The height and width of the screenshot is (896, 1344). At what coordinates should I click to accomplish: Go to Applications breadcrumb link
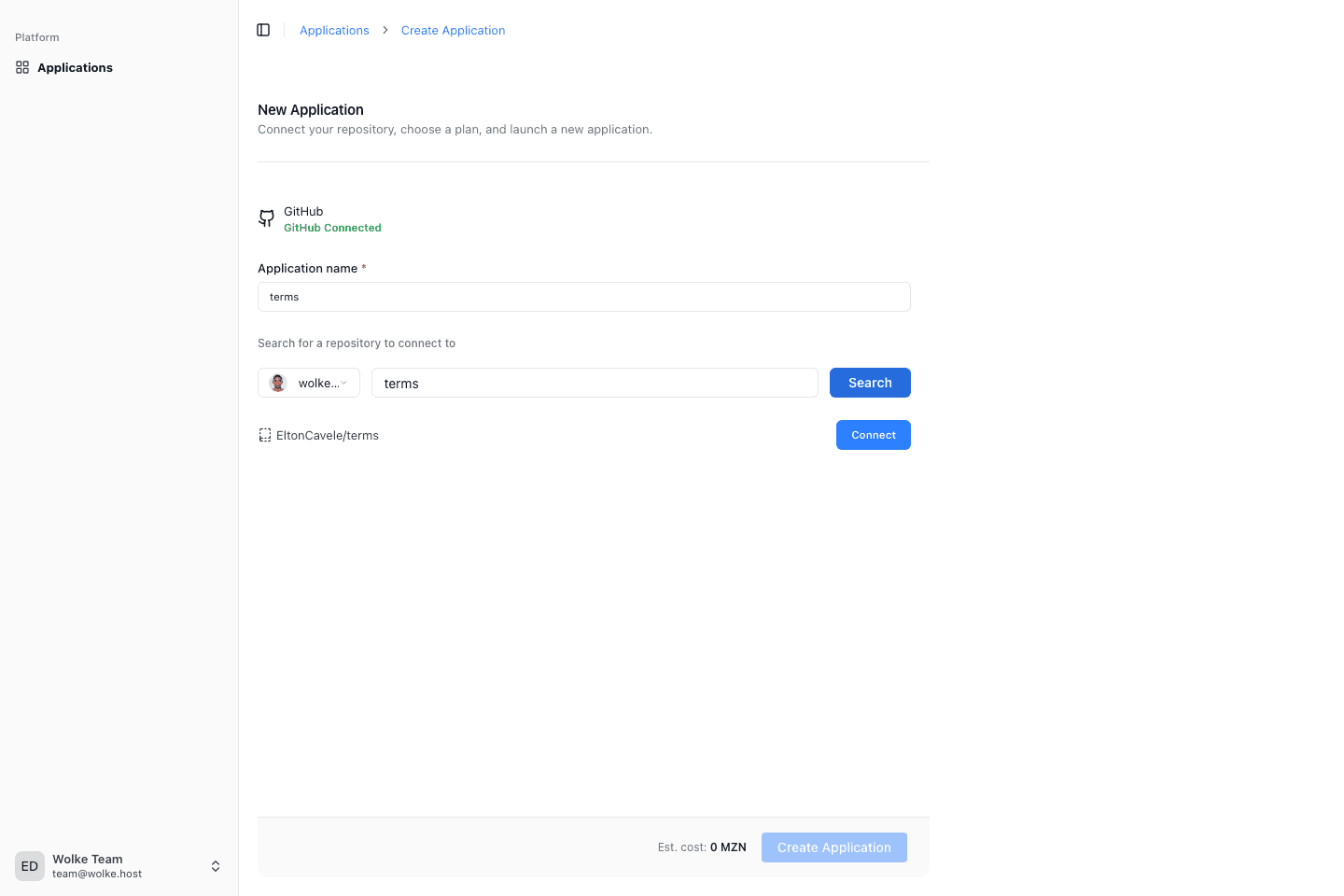[x=334, y=30]
